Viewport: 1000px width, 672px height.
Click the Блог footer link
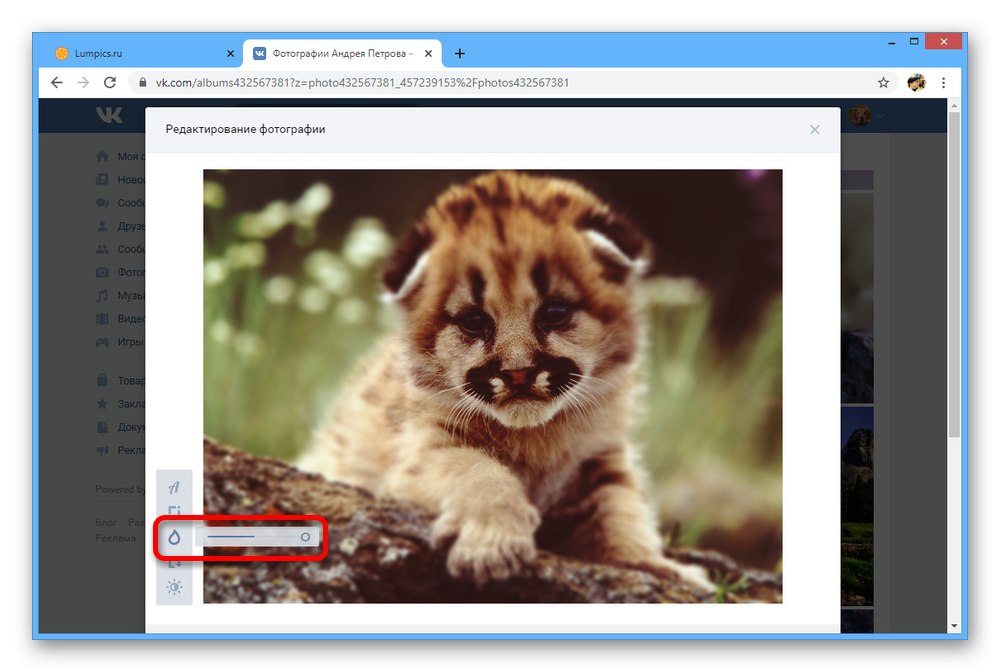point(106,522)
